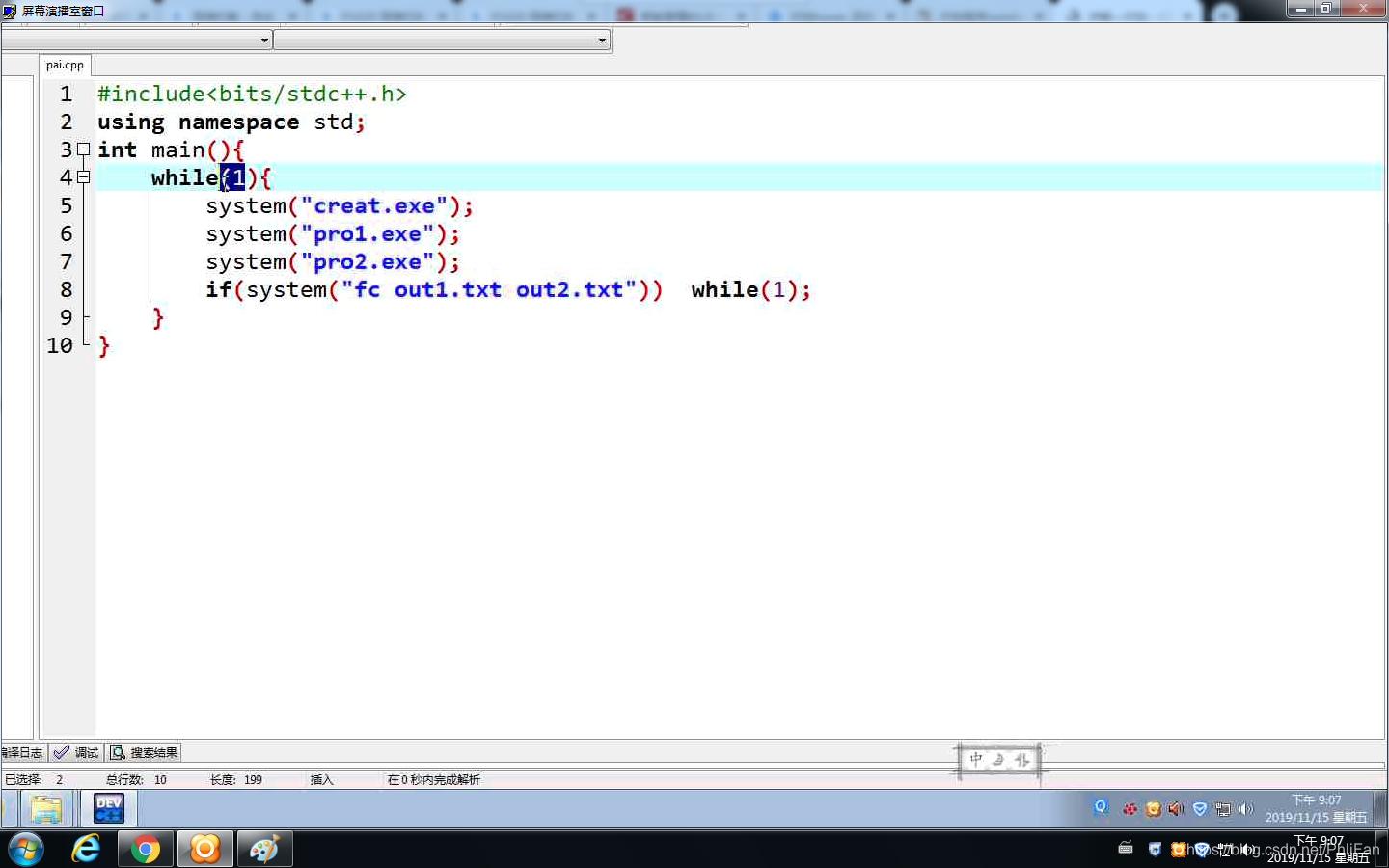Toggle the moon half-width punctuation icon on IME bar

tap(998, 760)
